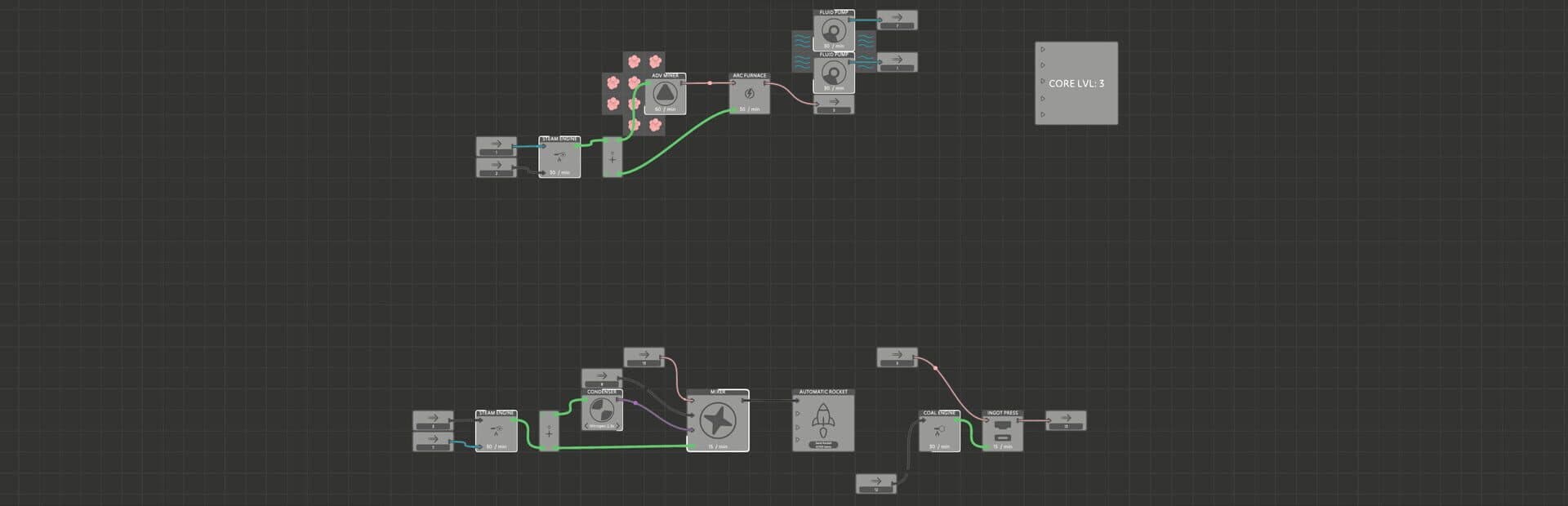Click the second input slot on Automatic Rocket
Image resolution: width=1568 pixels, height=506 pixels.
tap(797, 414)
